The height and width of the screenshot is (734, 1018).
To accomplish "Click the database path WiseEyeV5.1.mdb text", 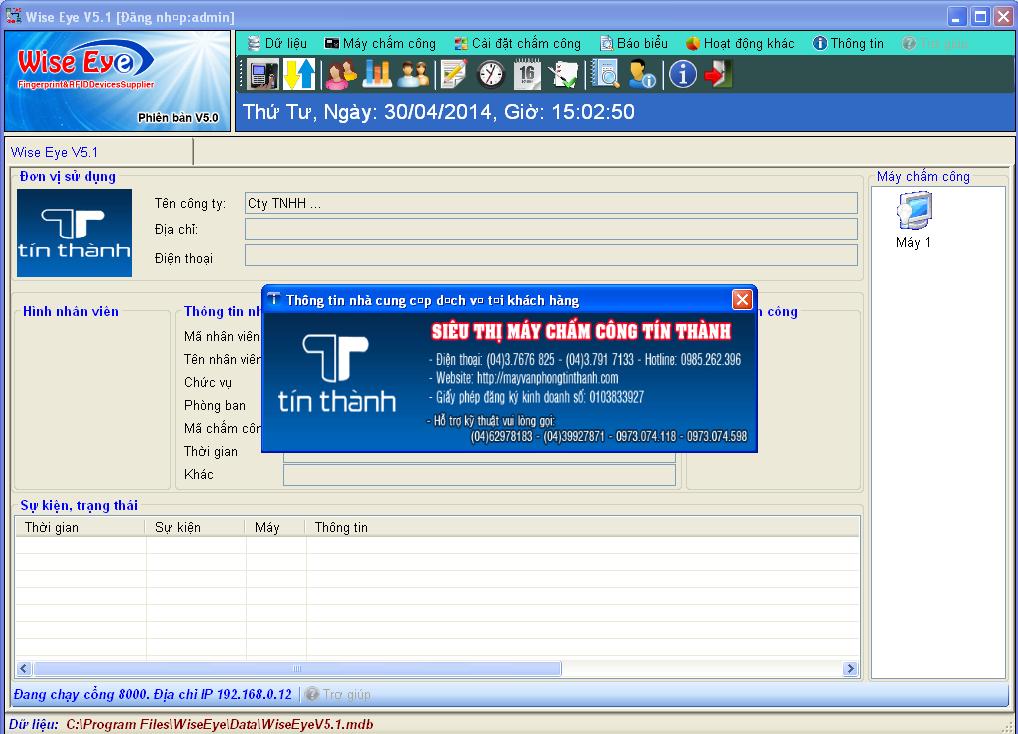I will (219, 724).
